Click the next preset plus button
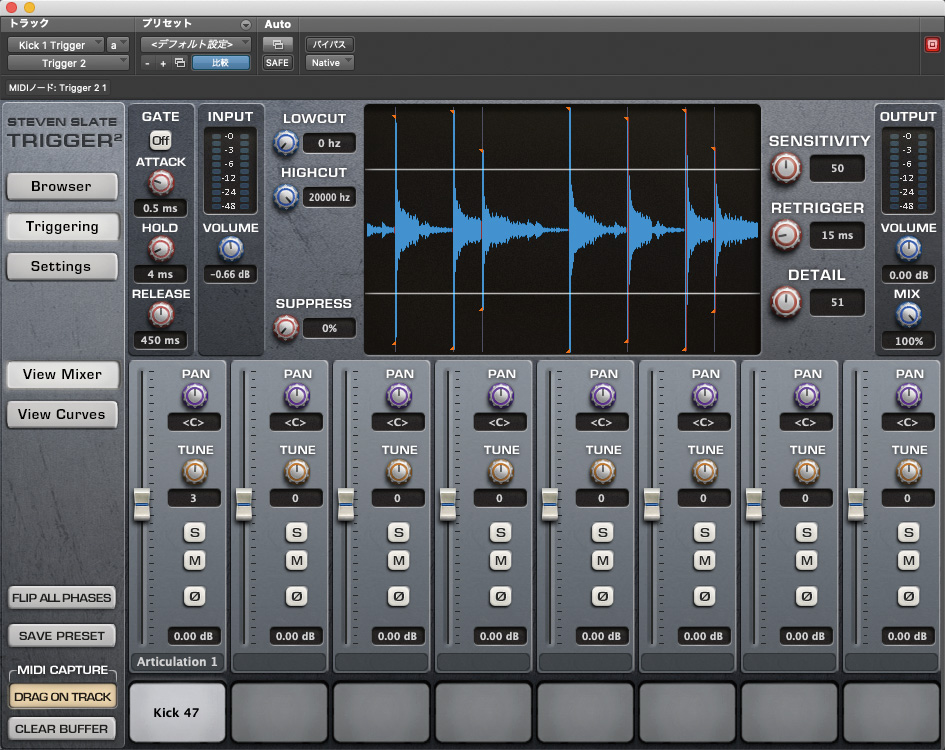Viewport: 945px width, 750px height. (x=163, y=63)
